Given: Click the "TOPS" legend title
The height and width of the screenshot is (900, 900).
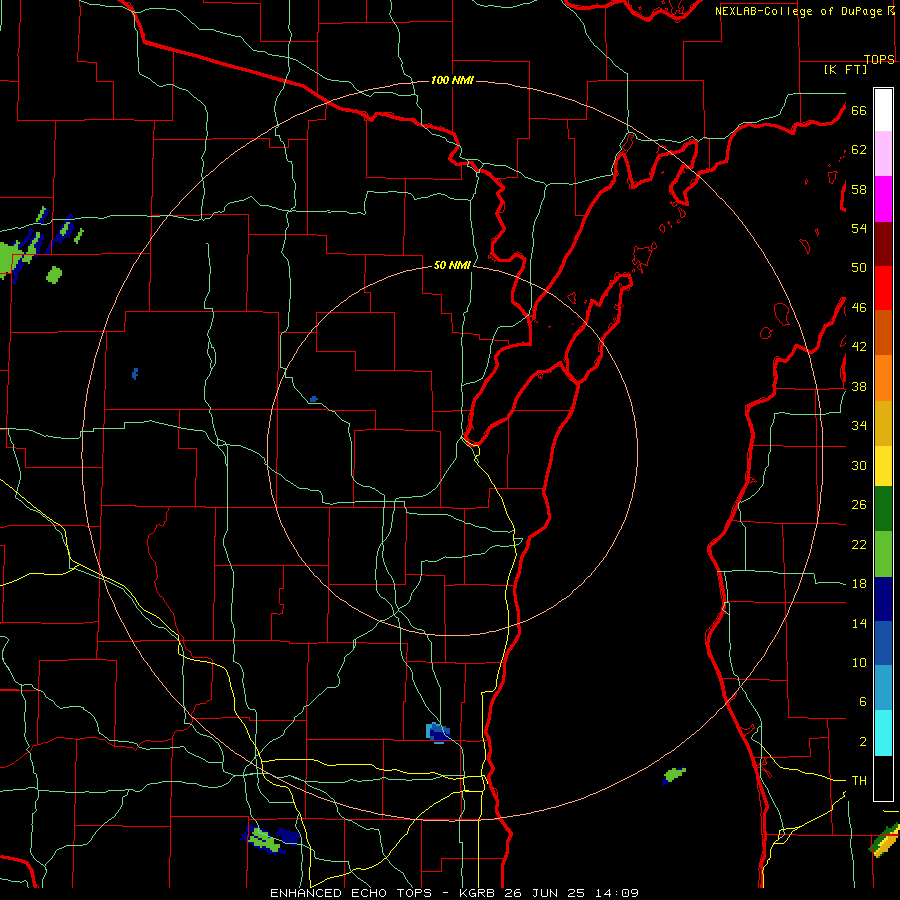Looking at the screenshot, I should click(x=879, y=59).
